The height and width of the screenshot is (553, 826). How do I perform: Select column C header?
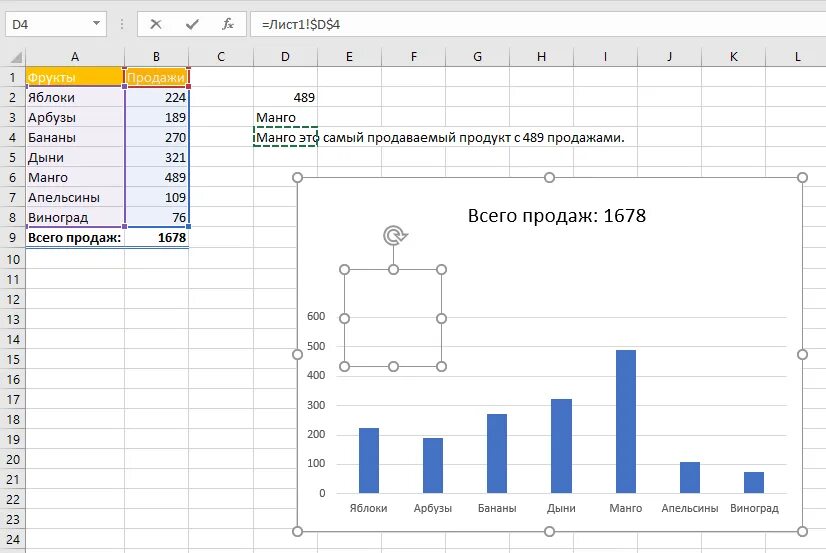[221, 56]
